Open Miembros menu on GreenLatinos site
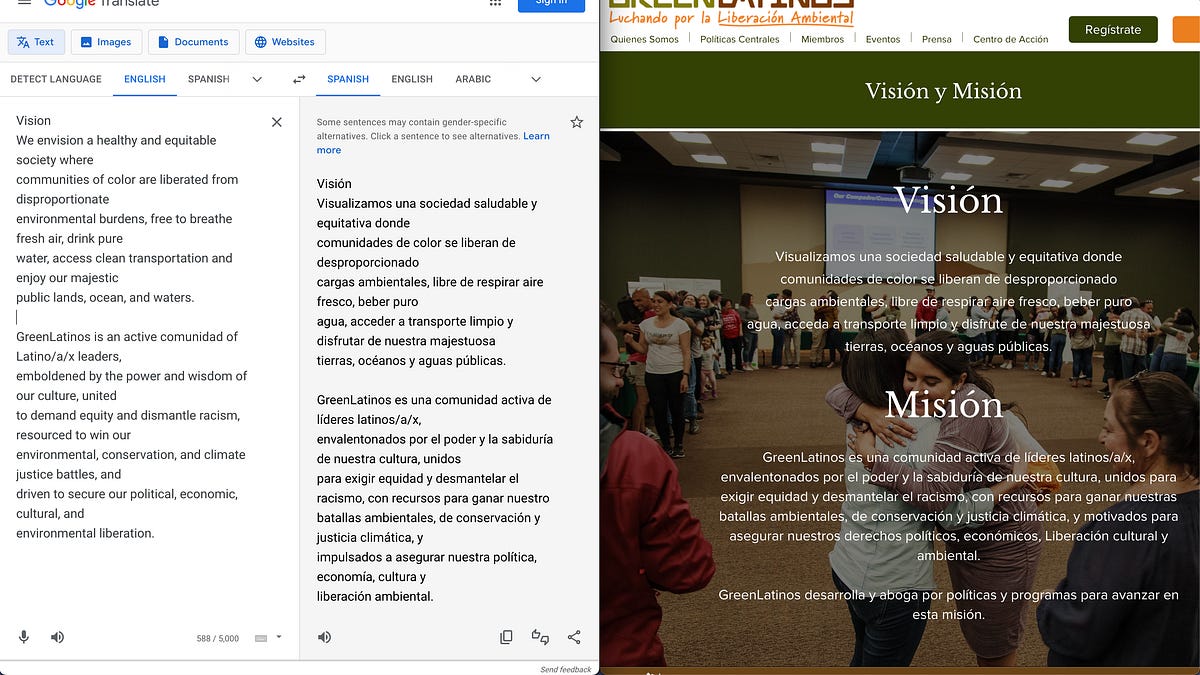The height and width of the screenshot is (675, 1200). click(x=823, y=39)
